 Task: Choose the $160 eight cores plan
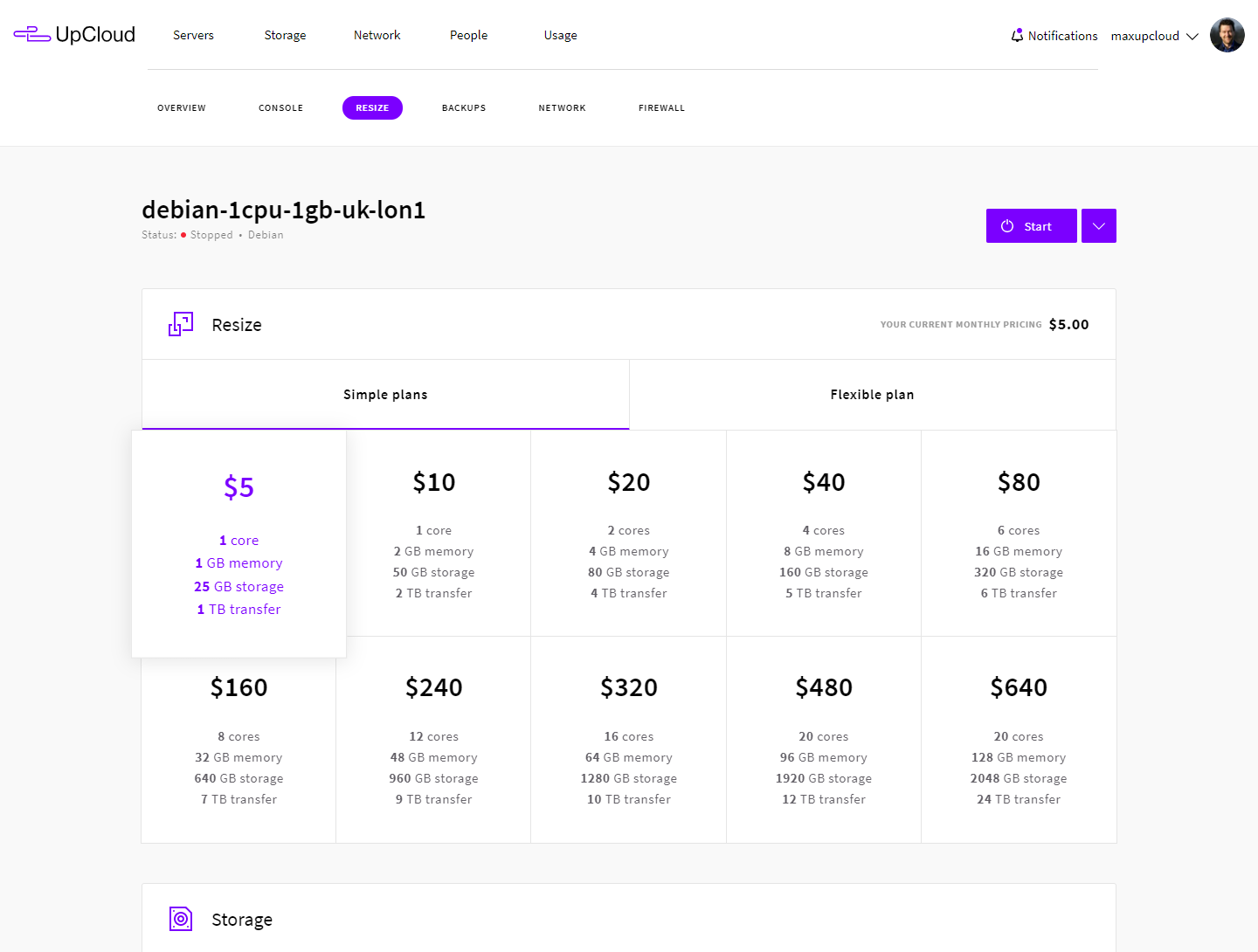click(x=238, y=740)
